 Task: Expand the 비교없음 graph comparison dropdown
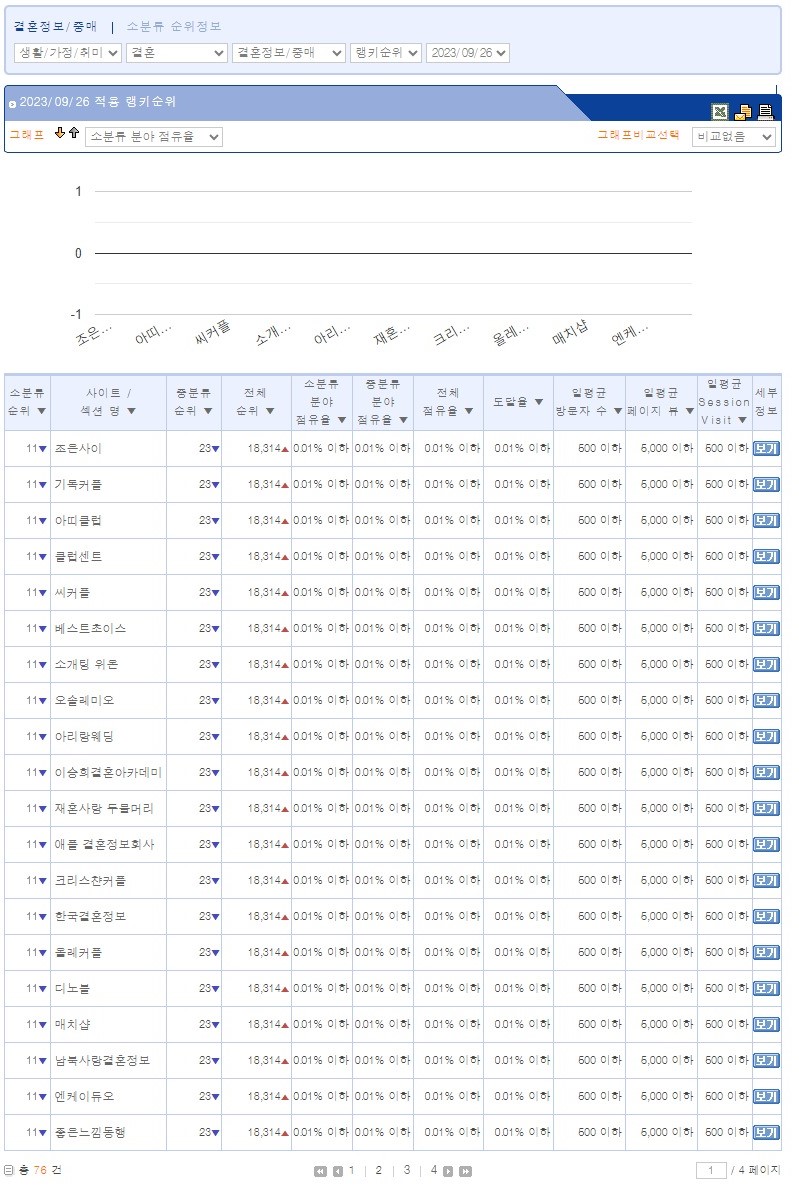(734, 137)
